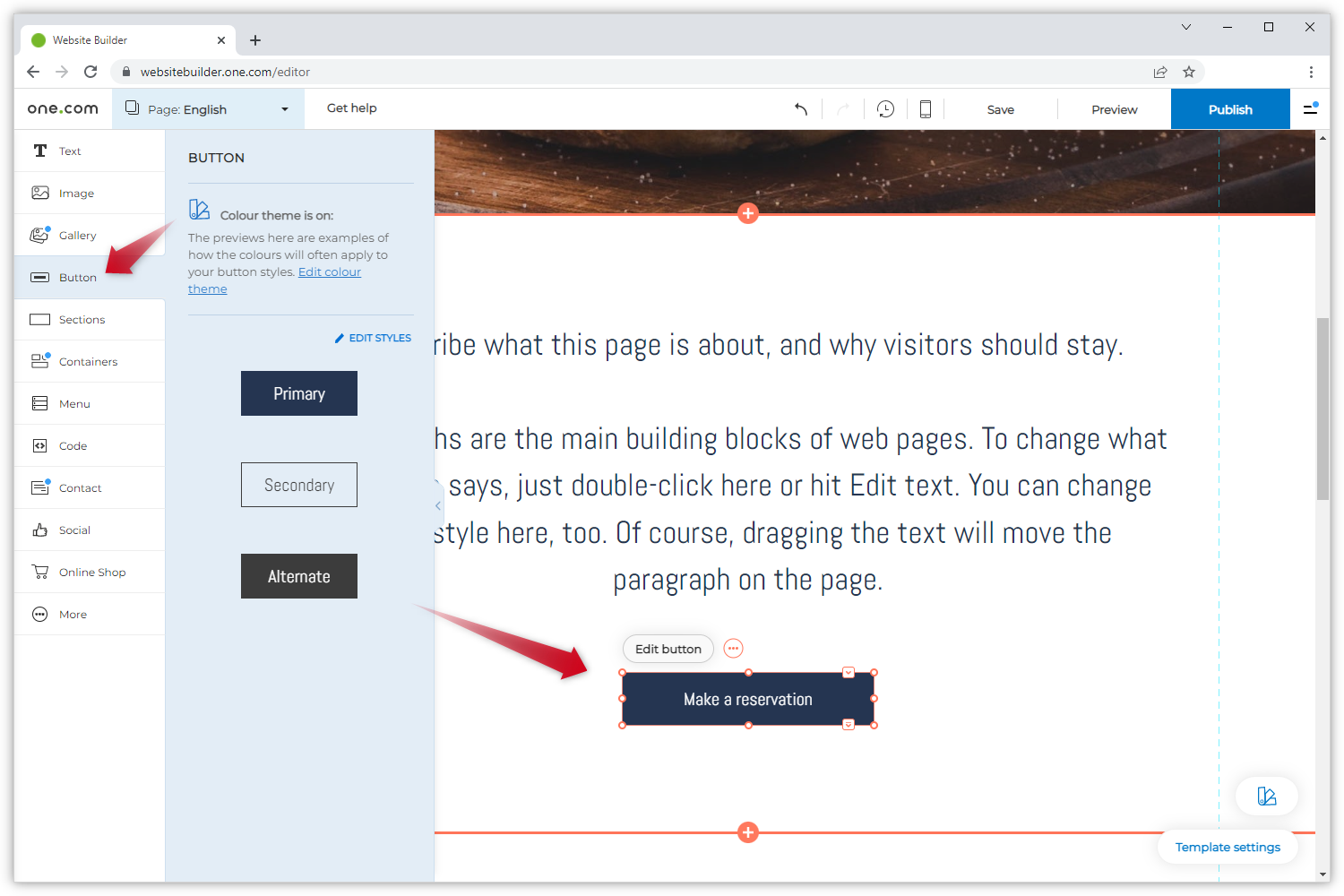Select Gallery in the left sidebar
The height and width of the screenshot is (896, 1344).
(77, 236)
